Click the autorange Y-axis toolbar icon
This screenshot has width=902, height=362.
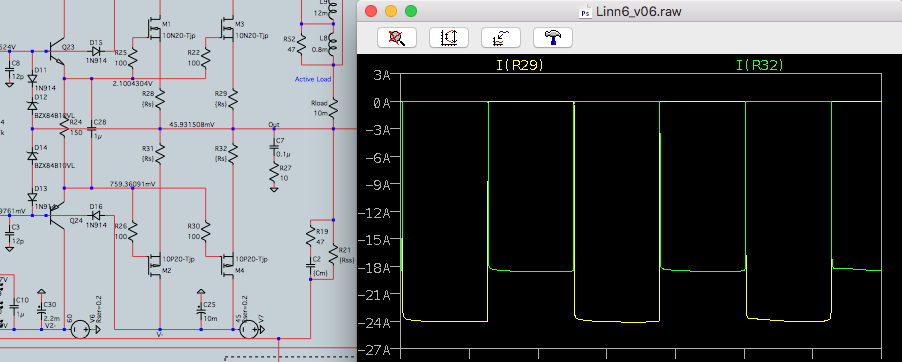pos(449,37)
